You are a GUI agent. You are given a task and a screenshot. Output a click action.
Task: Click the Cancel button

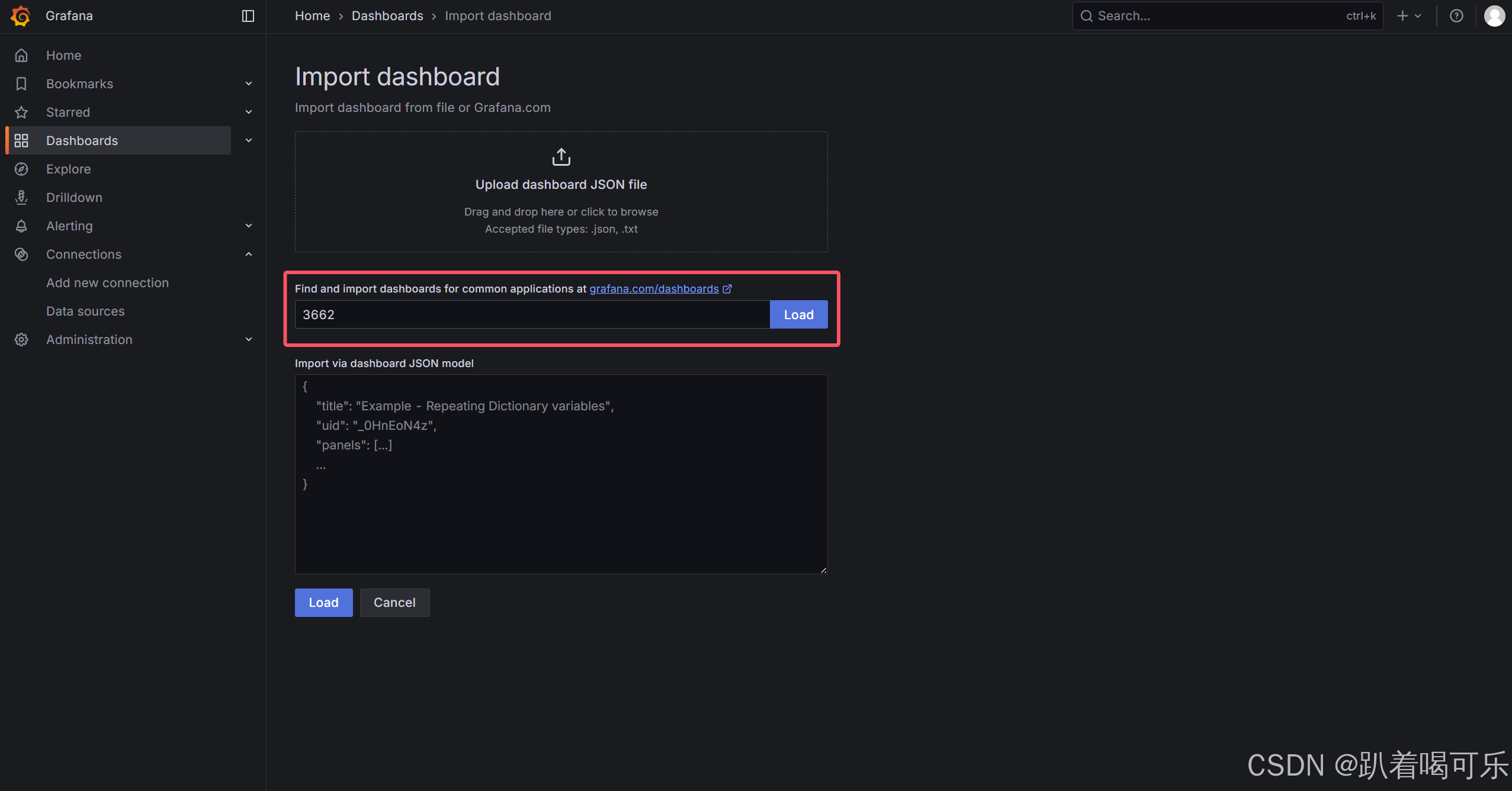(394, 602)
